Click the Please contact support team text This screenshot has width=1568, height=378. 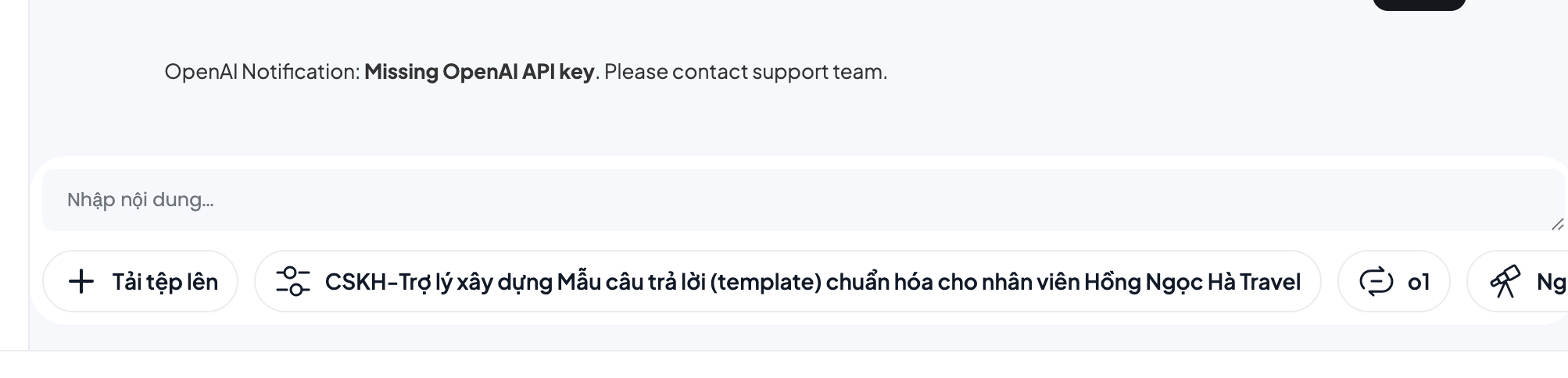click(746, 72)
